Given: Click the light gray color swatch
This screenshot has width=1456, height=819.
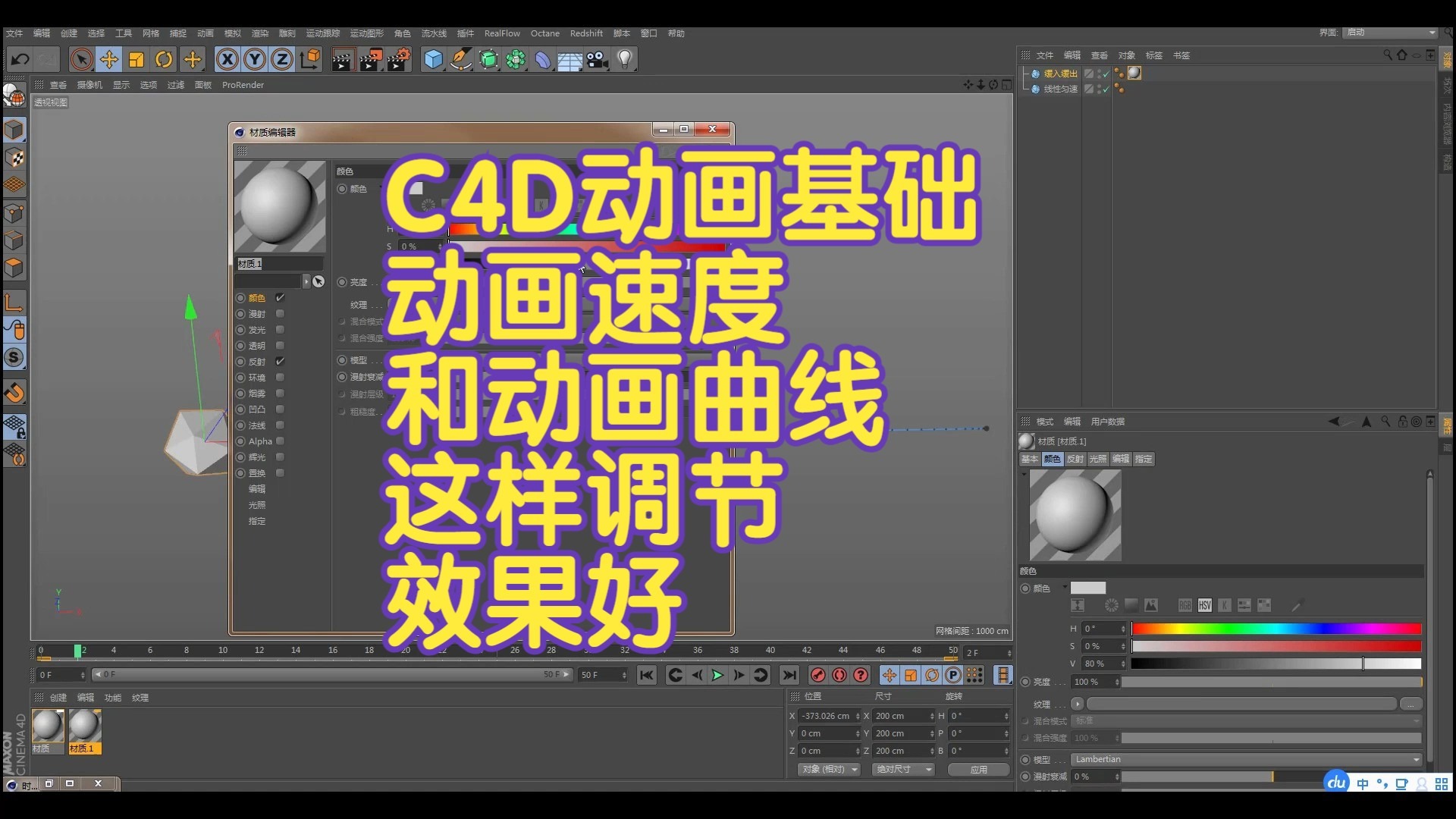Looking at the screenshot, I should [1088, 588].
